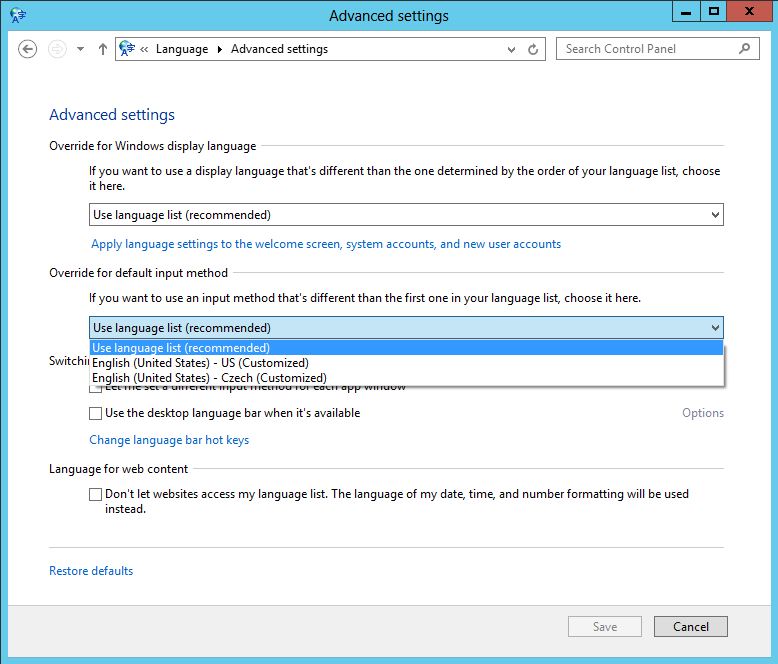778x664 pixels.
Task: Click the Language for web content label
Action: (119, 469)
